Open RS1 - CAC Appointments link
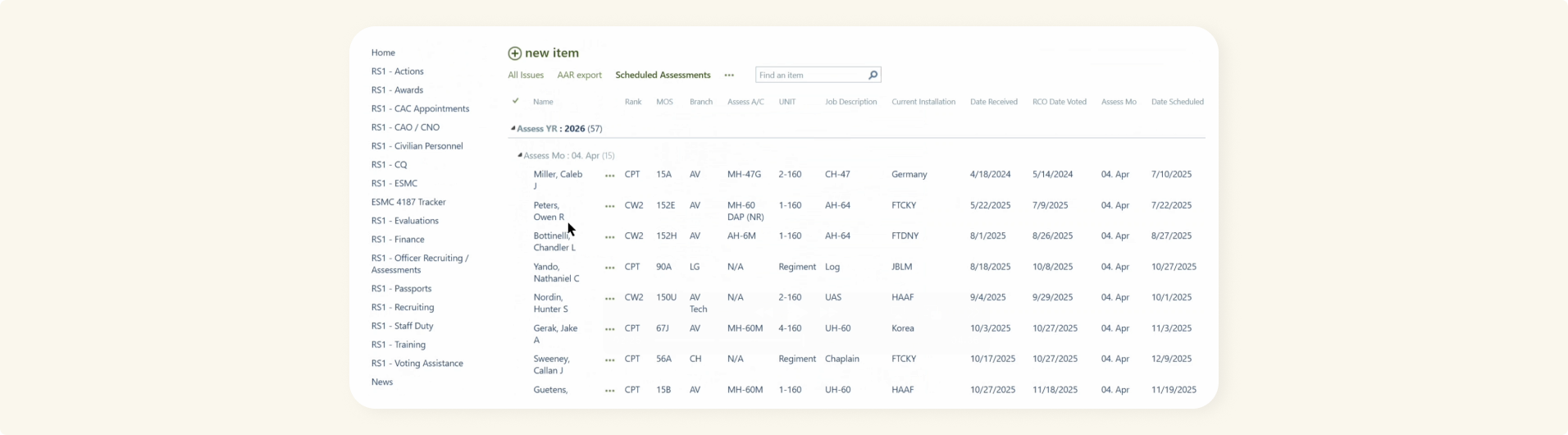Viewport: 1568px width, 435px height. tap(420, 108)
